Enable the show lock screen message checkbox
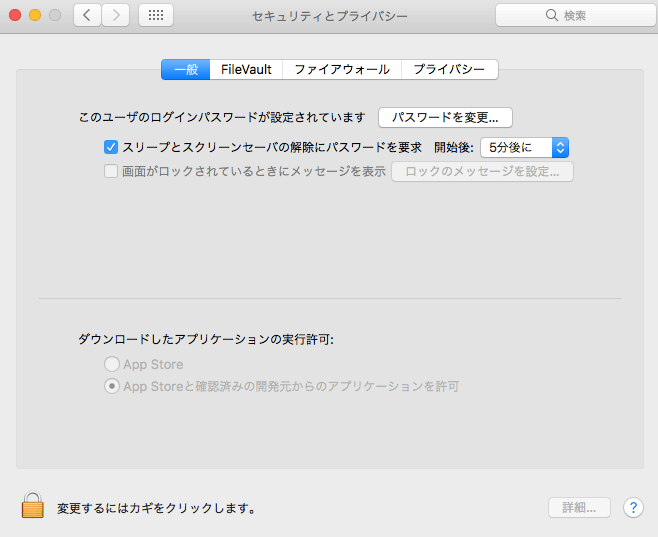The image size is (658, 537). point(111,171)
